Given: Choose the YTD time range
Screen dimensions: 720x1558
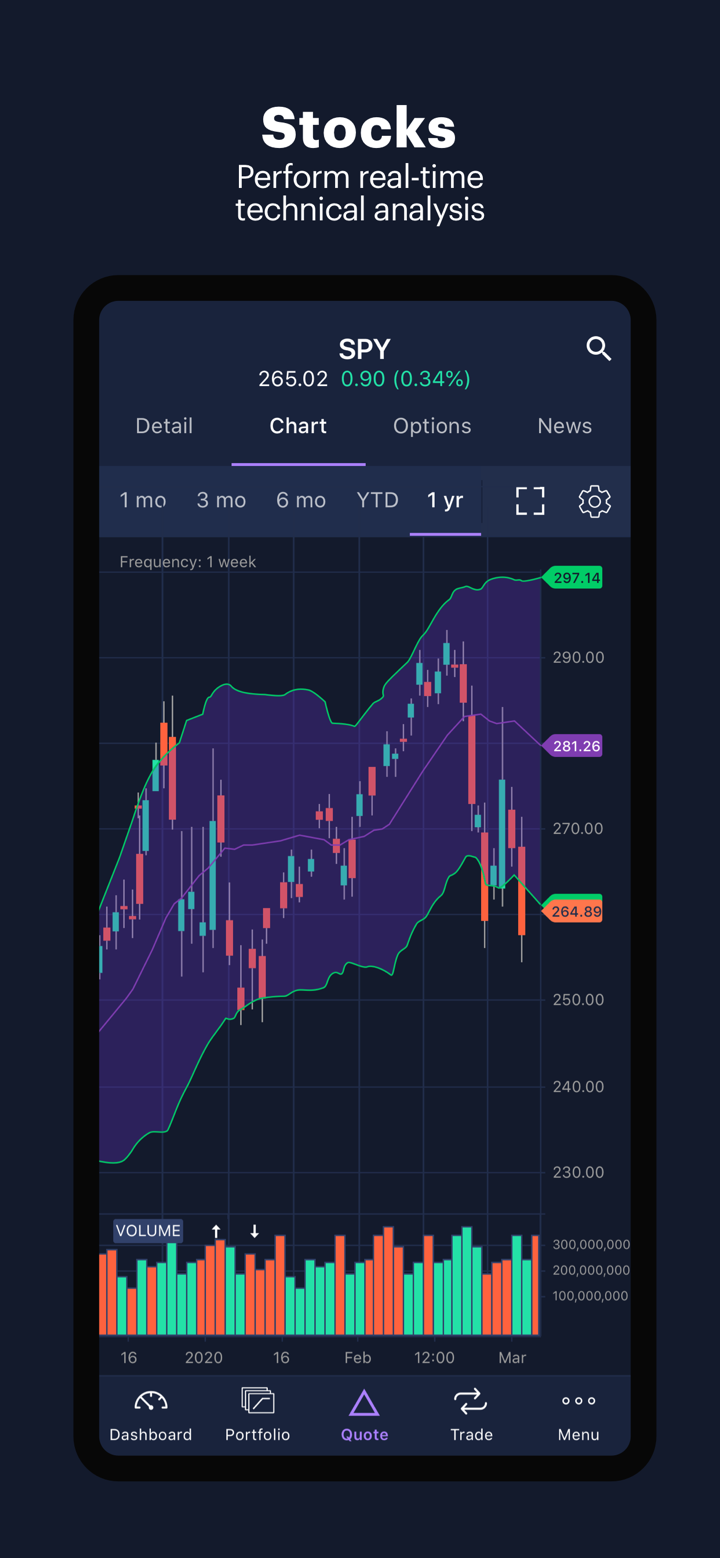Looking at the screenshot, I should (x=378, y=500).
